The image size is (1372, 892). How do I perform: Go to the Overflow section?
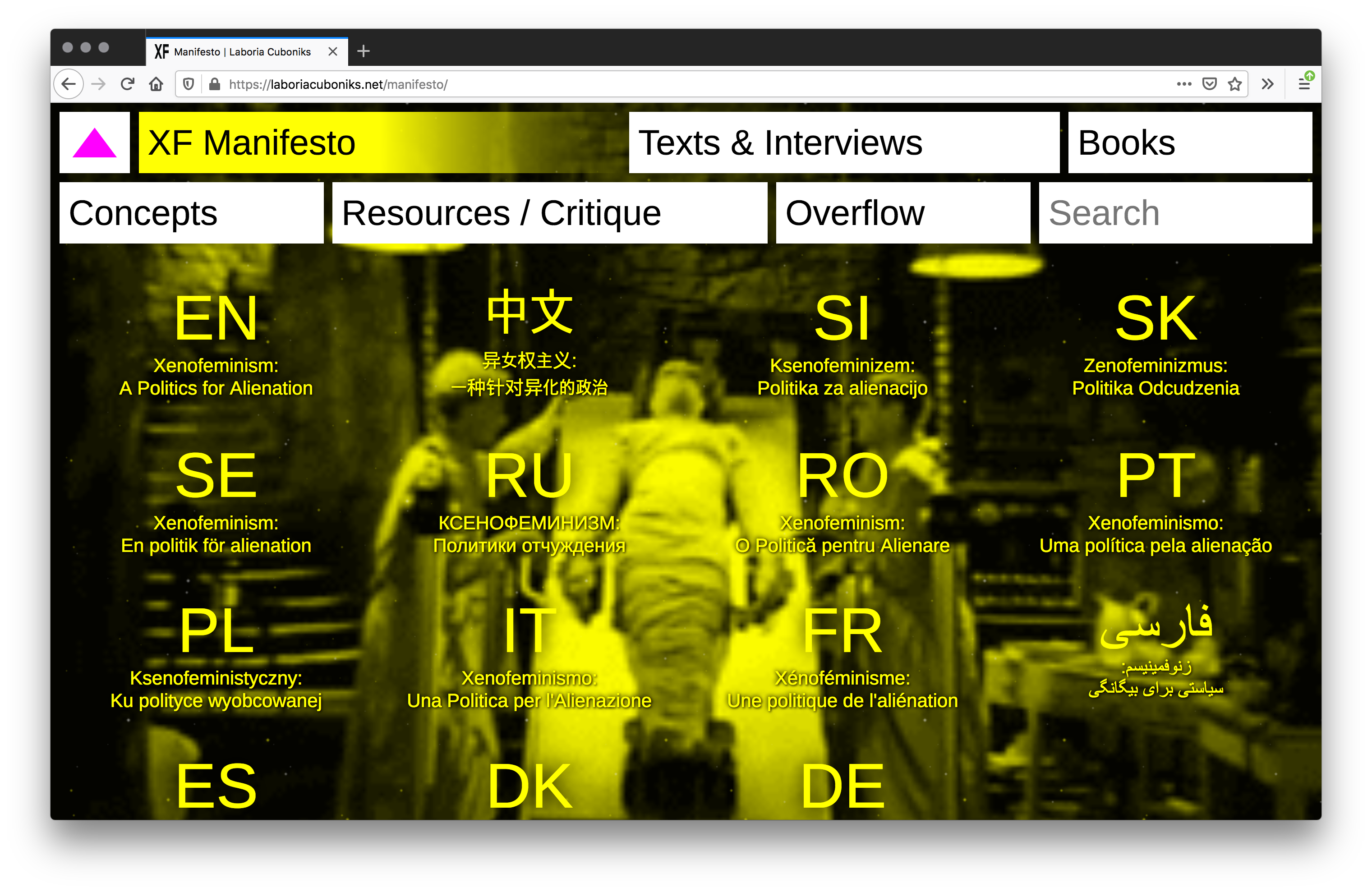pyautogui.click(x=903, y=213)
